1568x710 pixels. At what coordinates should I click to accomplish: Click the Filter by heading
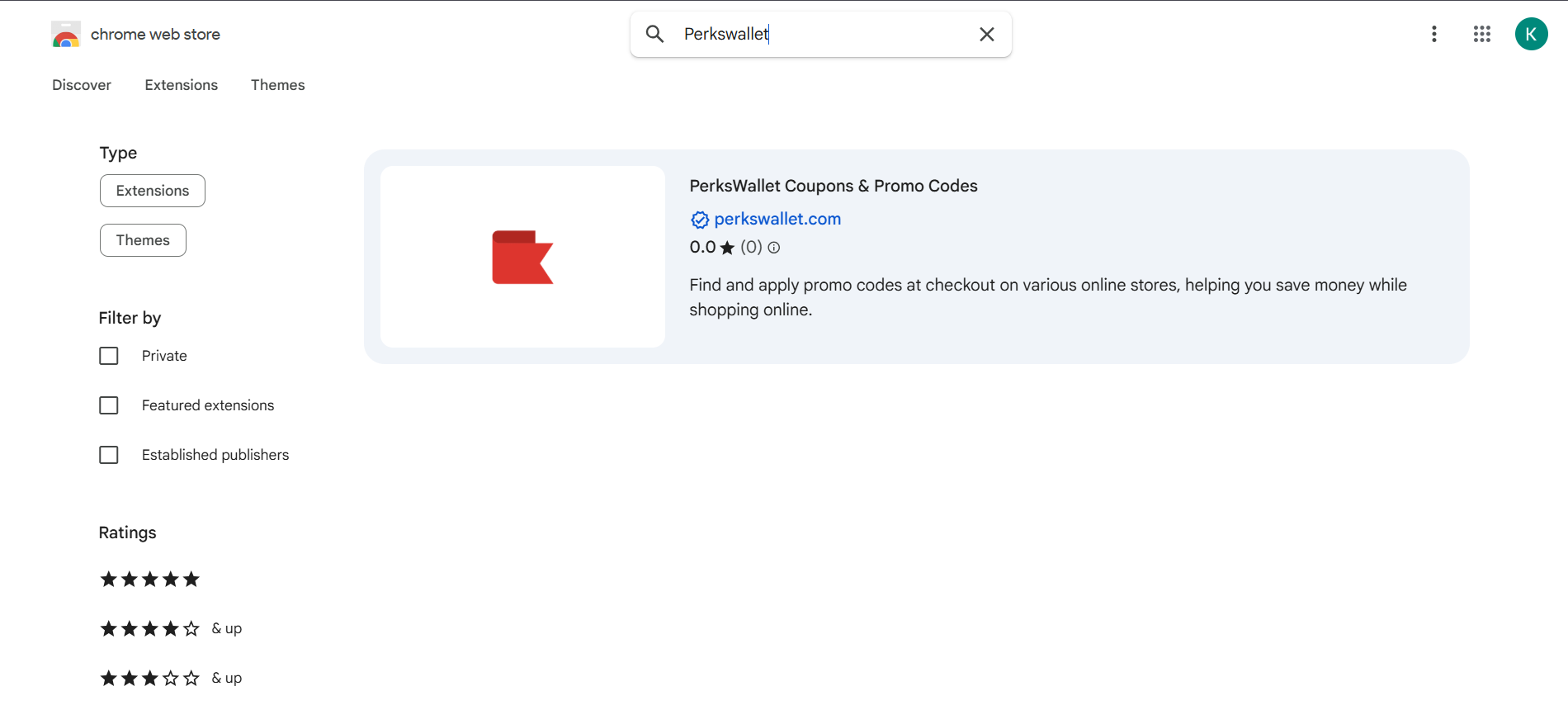(x=130, y=318)
